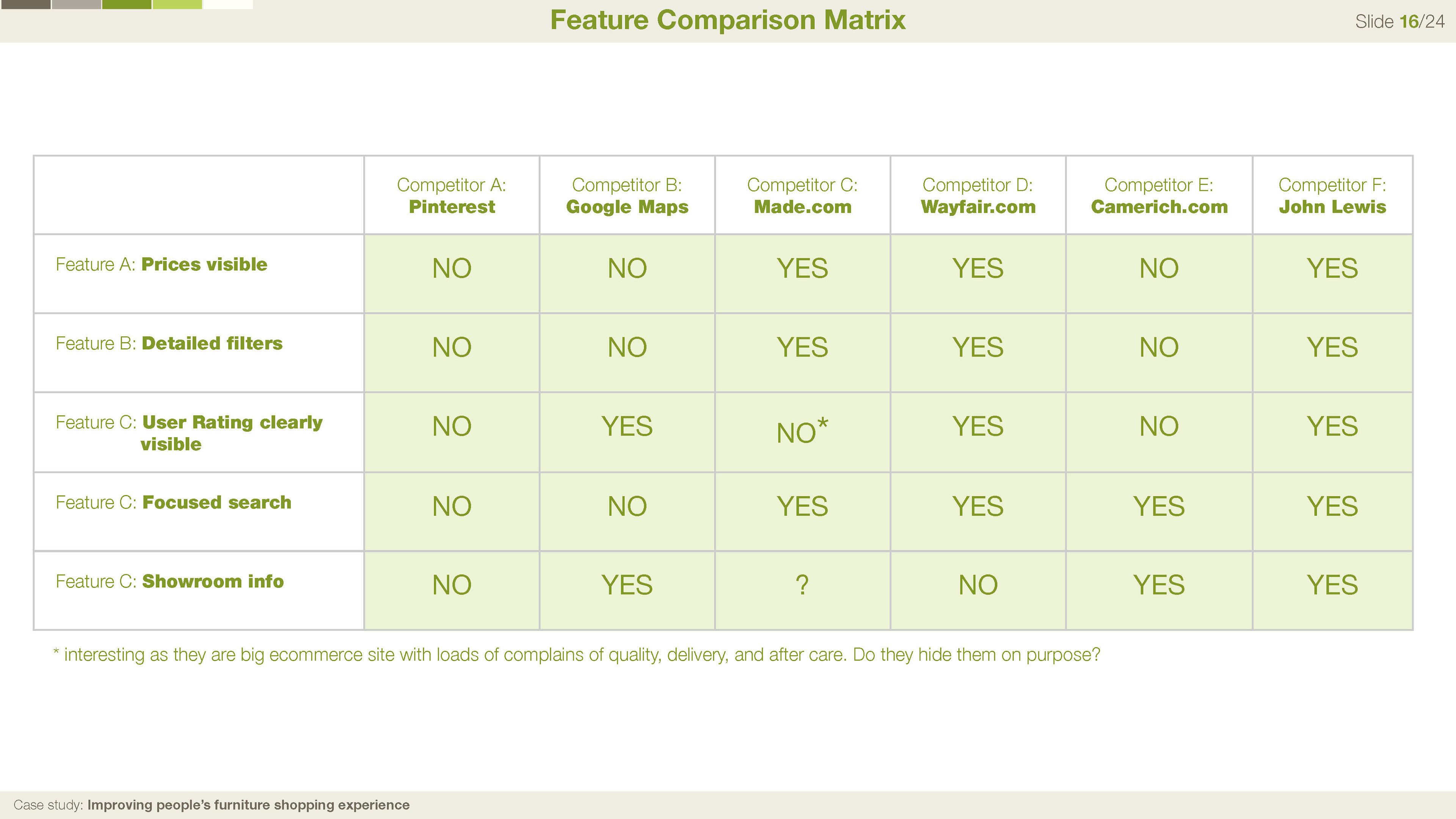Click the Feature Comparison Matrix title

click(728, 20)
